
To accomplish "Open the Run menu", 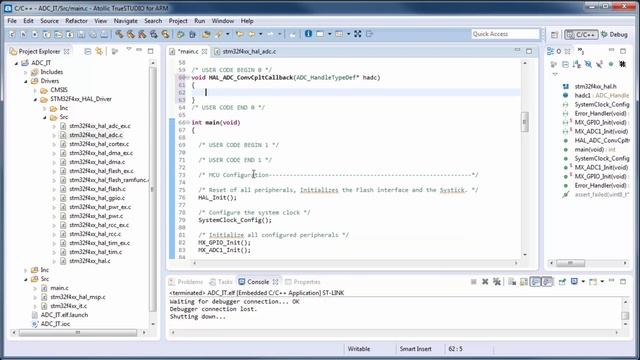I will click(200, 21).
